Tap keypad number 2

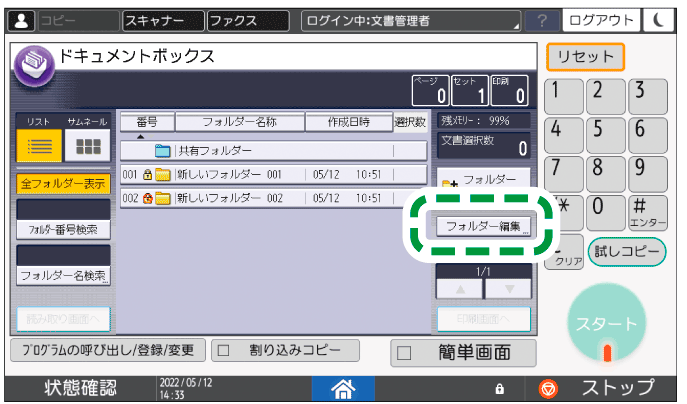pyautogui.click(x=606, y=96)
